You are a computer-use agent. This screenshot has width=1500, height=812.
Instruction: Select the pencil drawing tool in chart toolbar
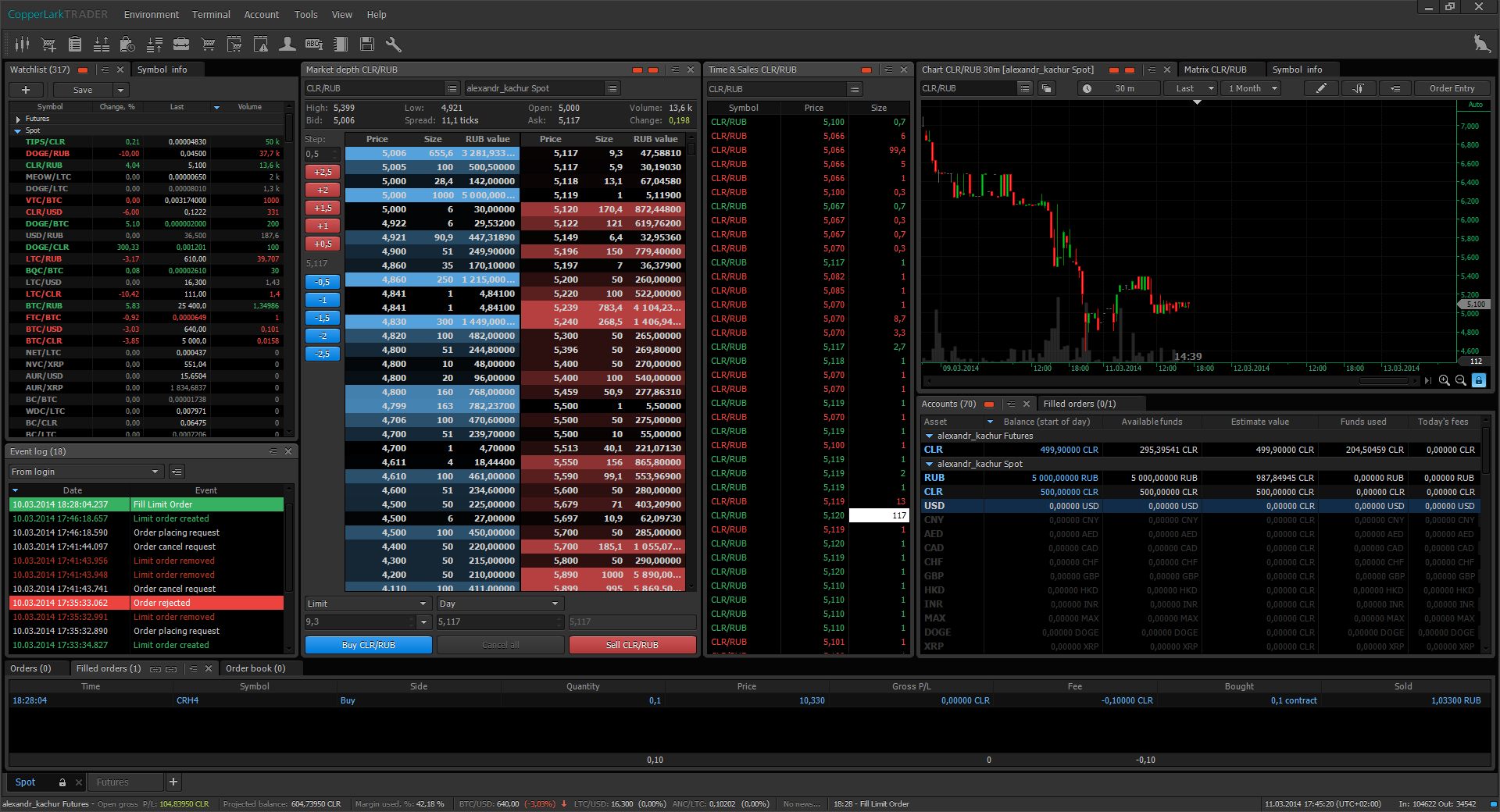tap(1321, 88)
